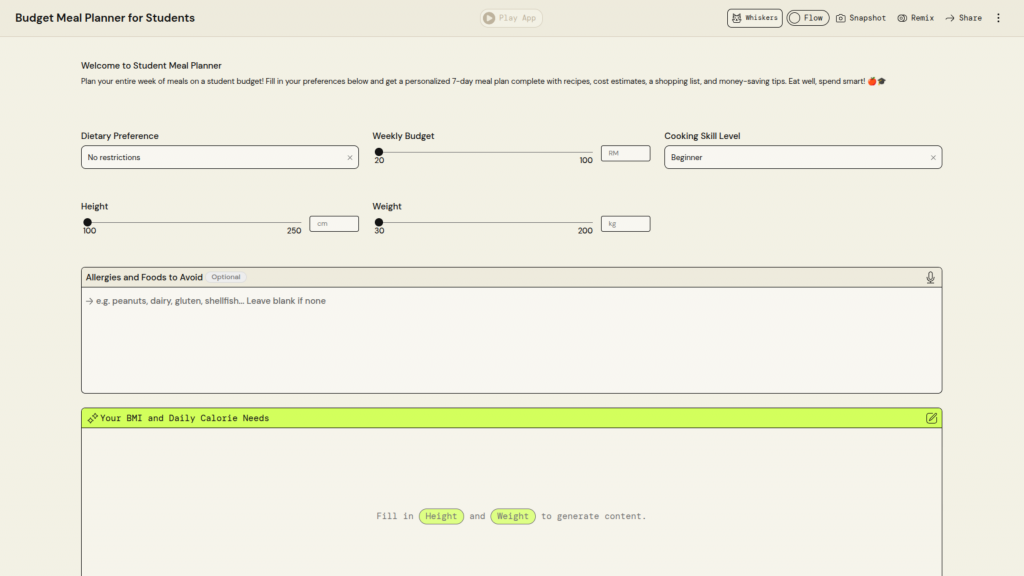The width and height of the screenshot is (1024, 576).
Task: Clear the Cooking Skill Level selection
Action: (933, 157)
